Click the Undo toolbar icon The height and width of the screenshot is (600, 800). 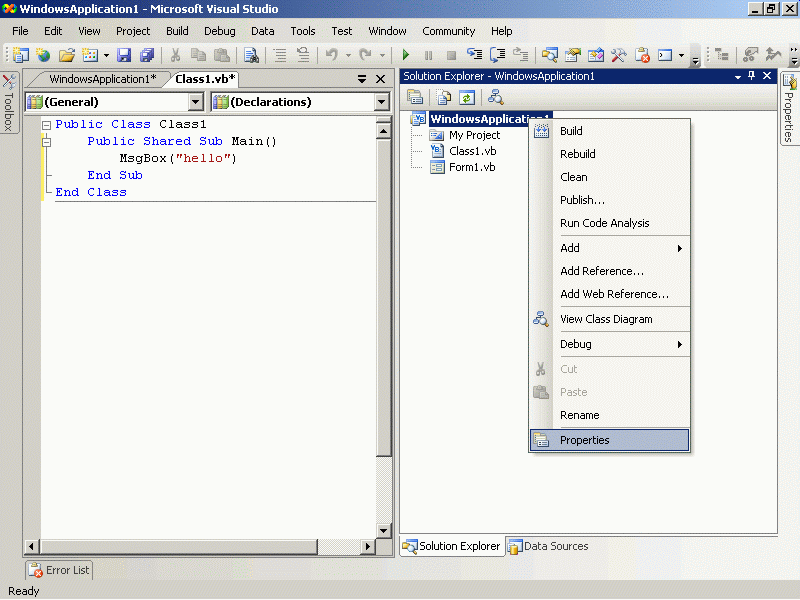coord(331,55)
